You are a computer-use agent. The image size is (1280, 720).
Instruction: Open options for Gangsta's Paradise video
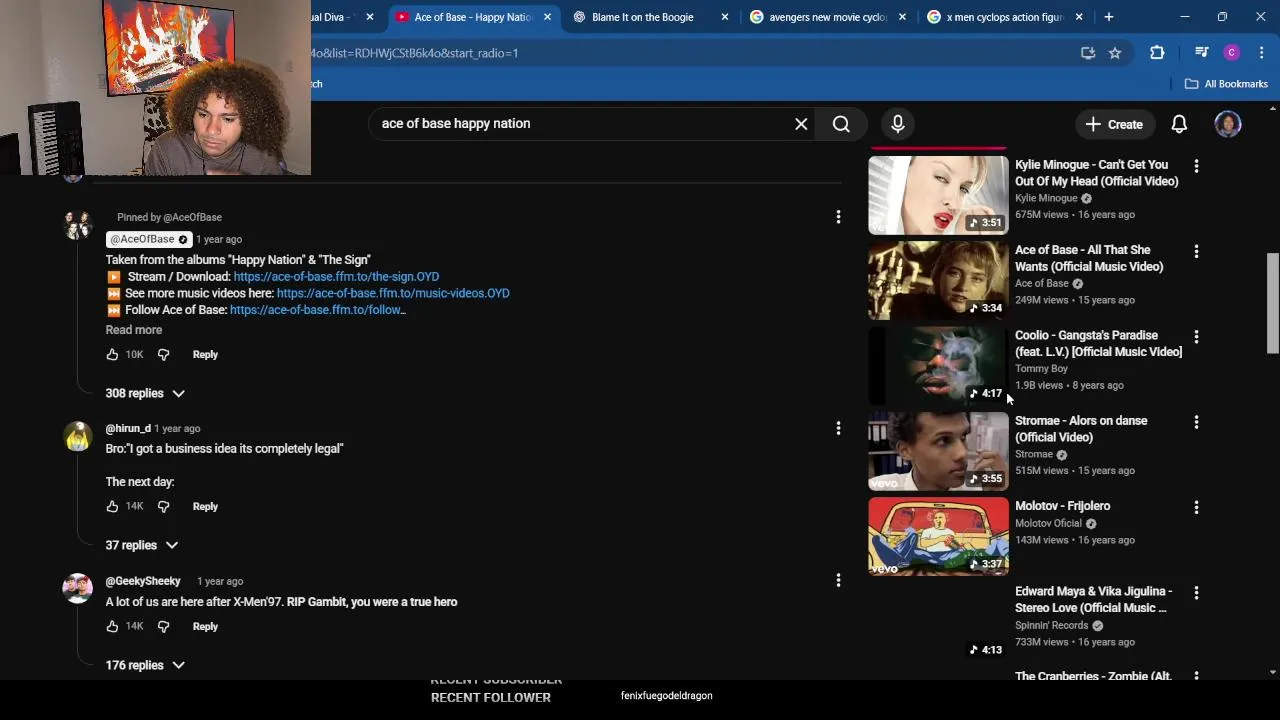tap(1196, 337)
